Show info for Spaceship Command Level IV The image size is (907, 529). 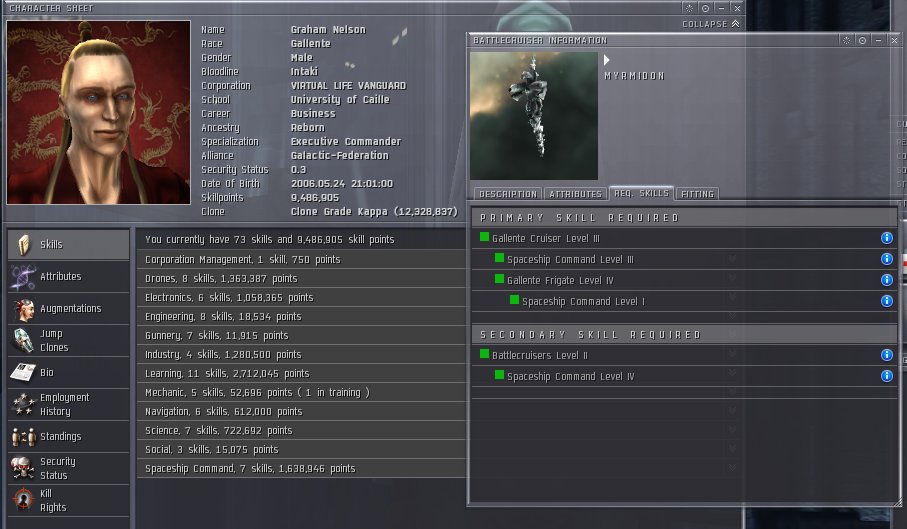coord(886,376)
